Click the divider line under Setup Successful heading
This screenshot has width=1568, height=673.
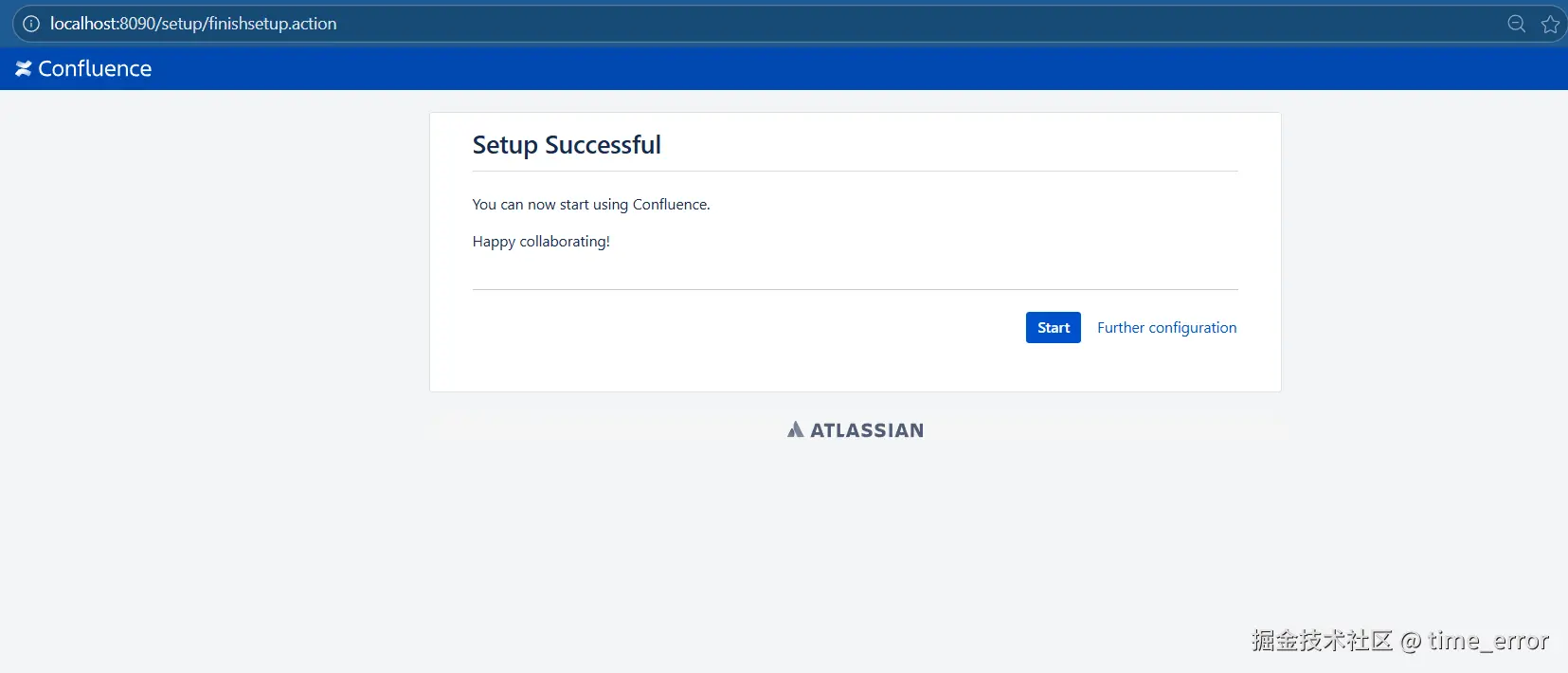pyautogui.click(x=853, y=171)
